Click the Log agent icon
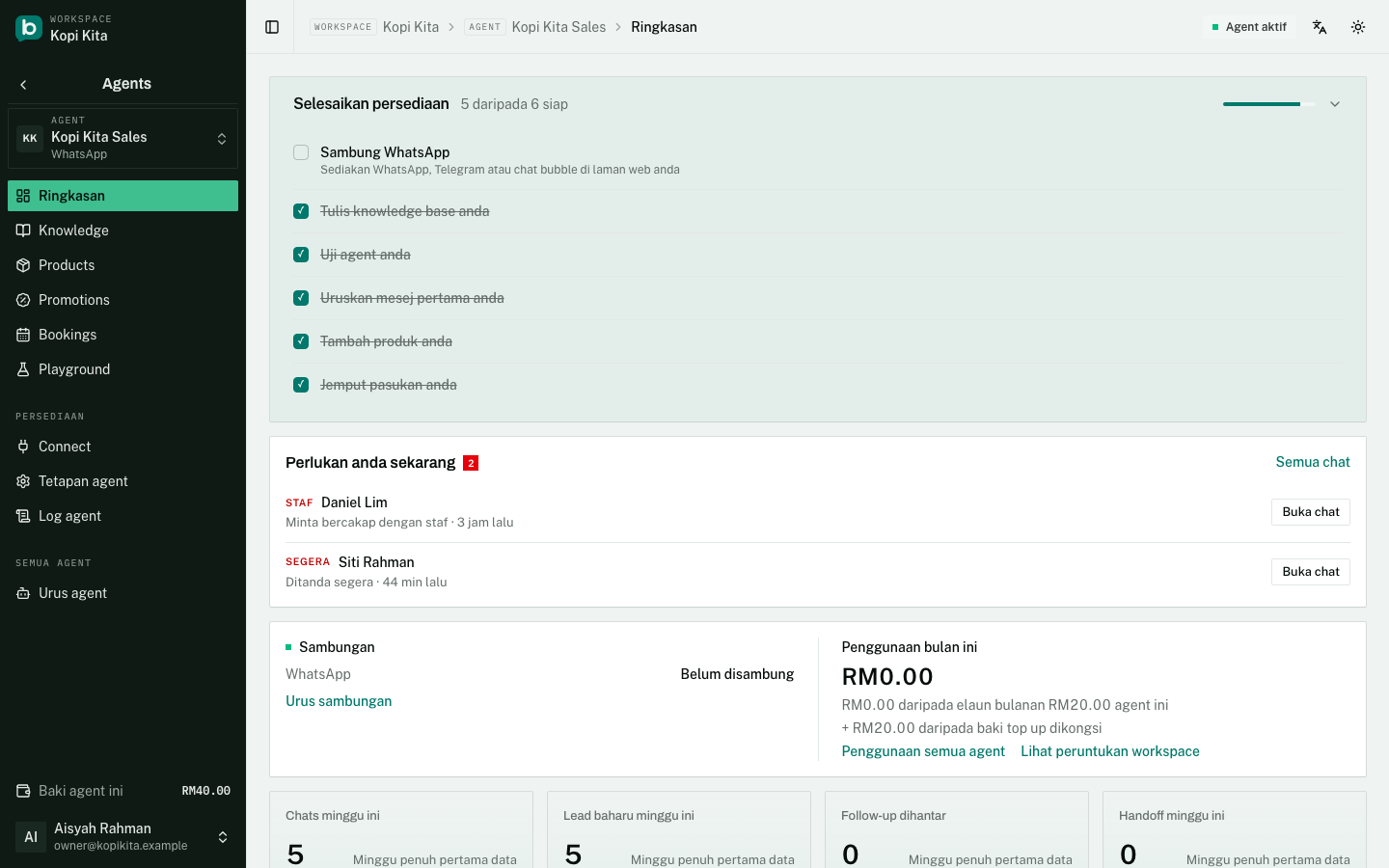This screenshot has width=1389, height=868. pyautogui.click(x=23, y=516)
